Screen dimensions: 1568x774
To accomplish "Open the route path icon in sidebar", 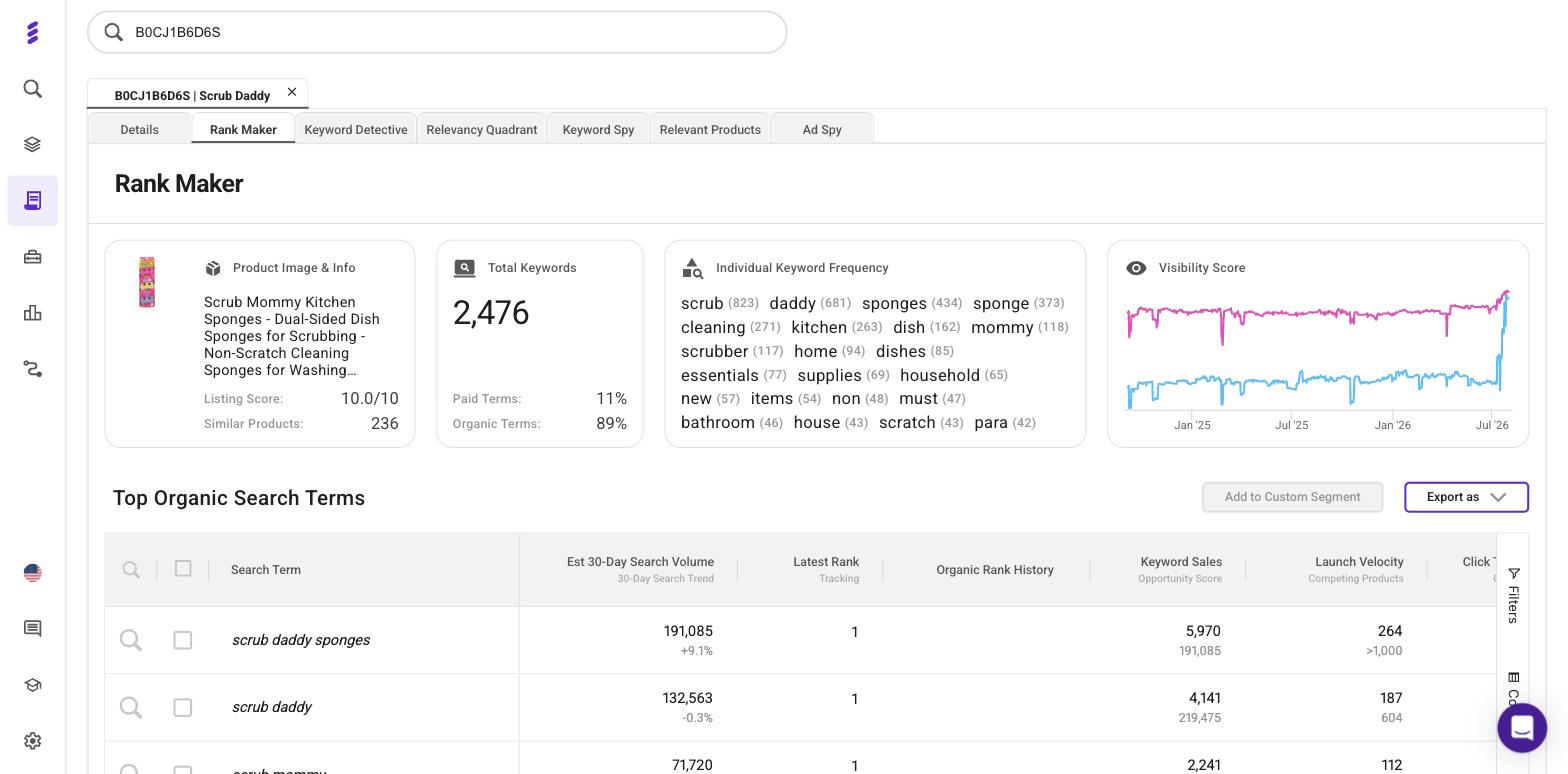I will tap(32, 369).
